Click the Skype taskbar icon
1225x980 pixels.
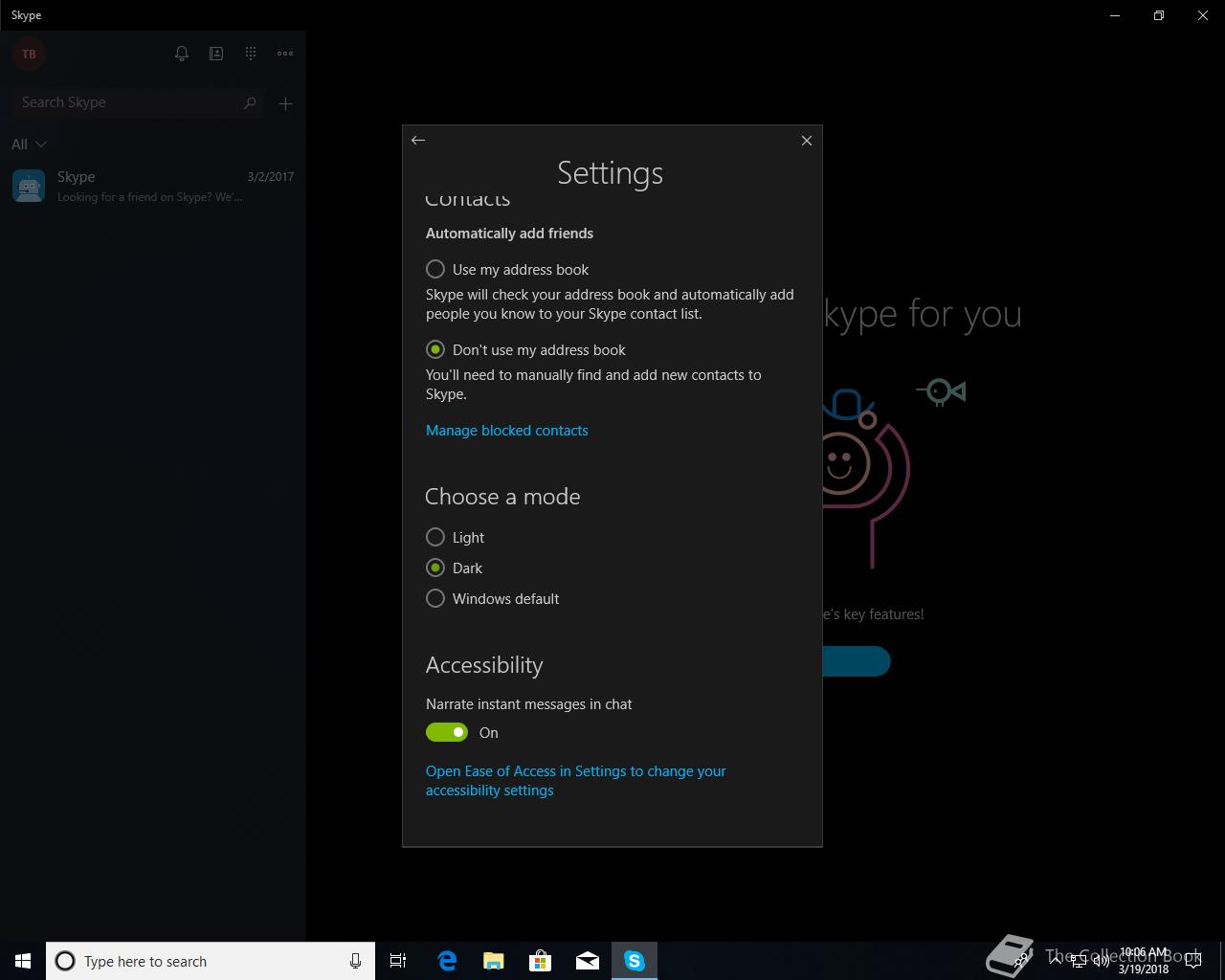[635, 961]
